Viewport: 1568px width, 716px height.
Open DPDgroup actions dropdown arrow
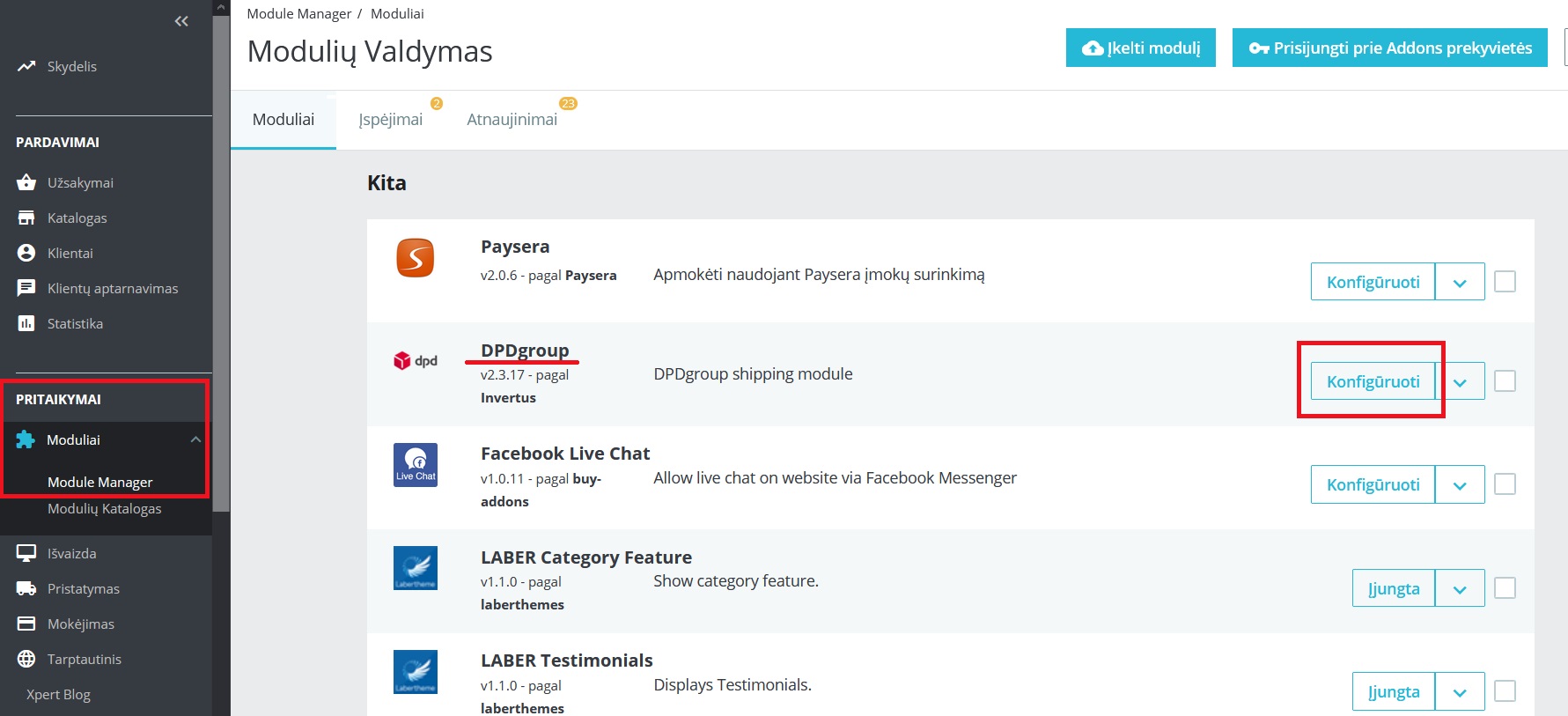(x=1461, y=381)
